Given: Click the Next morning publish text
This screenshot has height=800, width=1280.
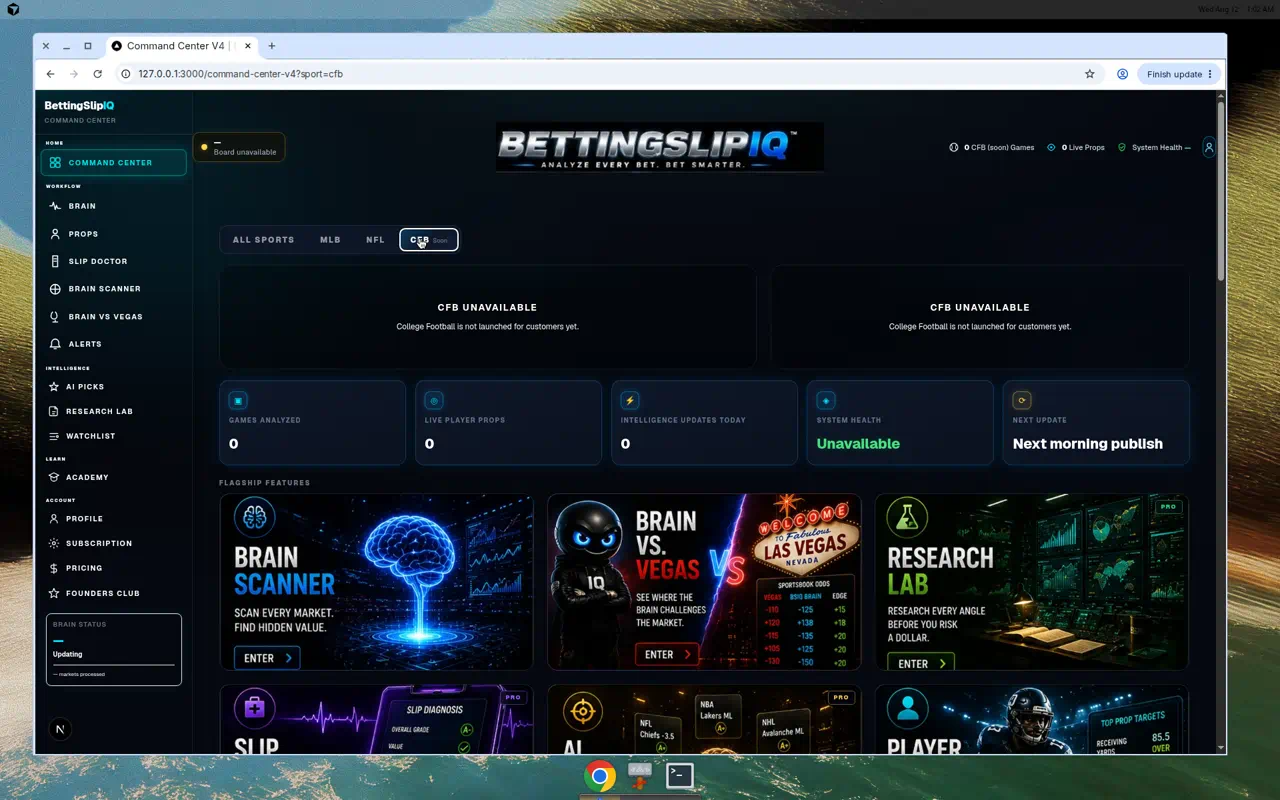Looking at the screenshot, I should (x=1088, y=444).
